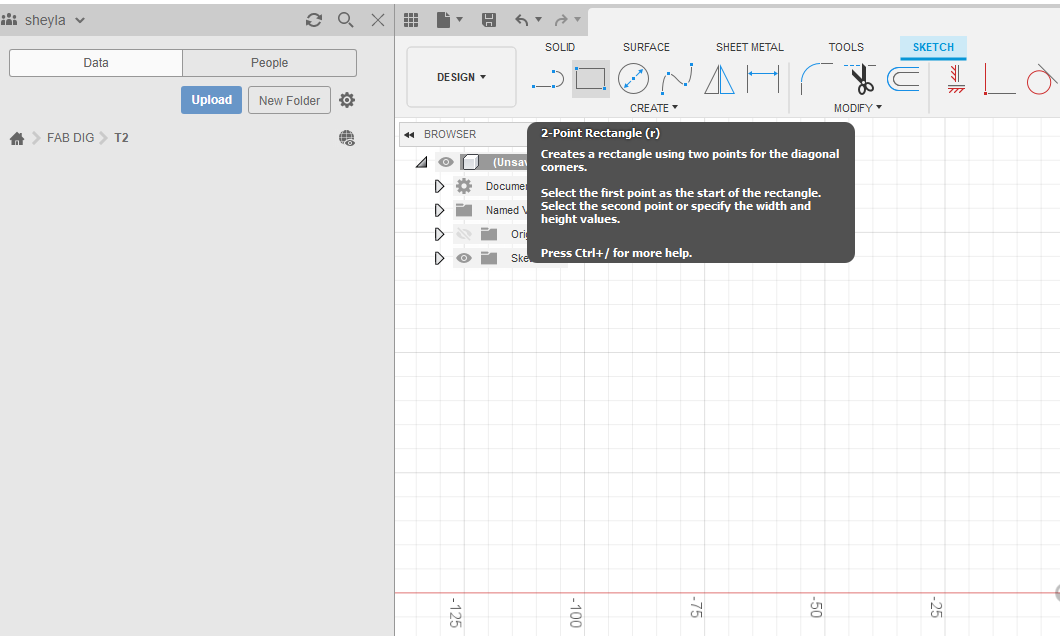Save the design

tap(489, 20)
